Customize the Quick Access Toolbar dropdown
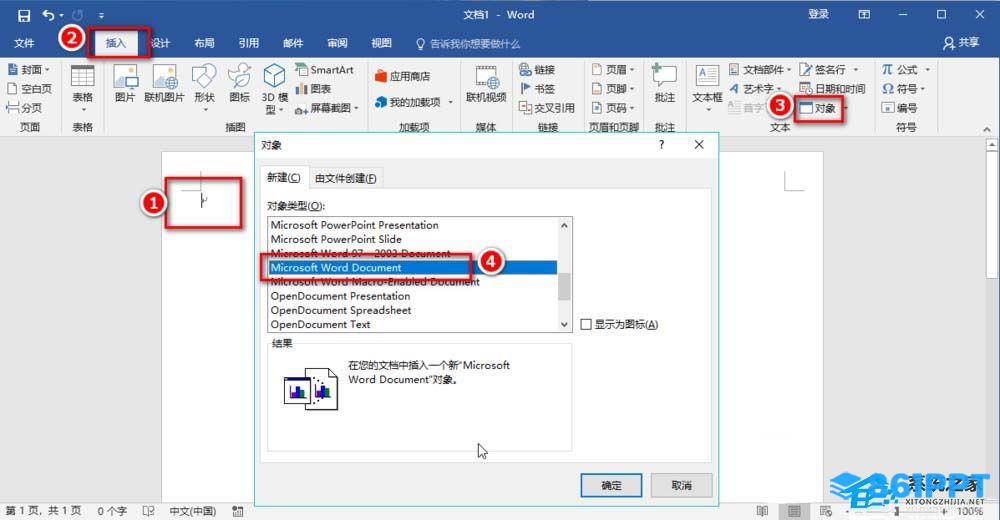 pos(101,15)
